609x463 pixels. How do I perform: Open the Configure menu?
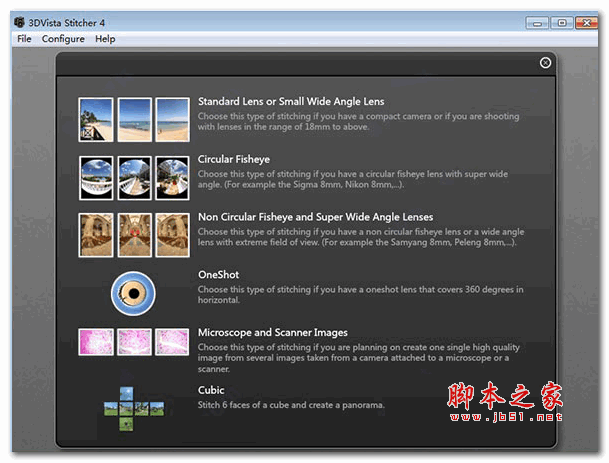(x=63, y=39)
